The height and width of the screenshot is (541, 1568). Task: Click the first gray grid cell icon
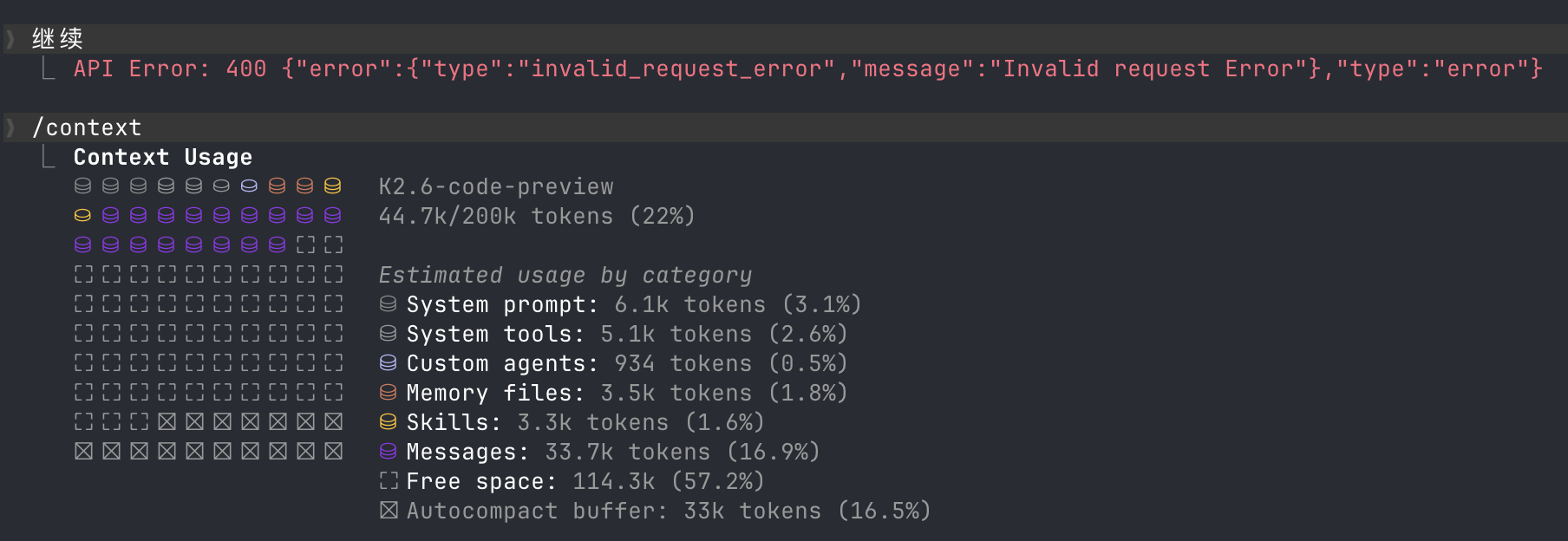[x=83, y=186]
